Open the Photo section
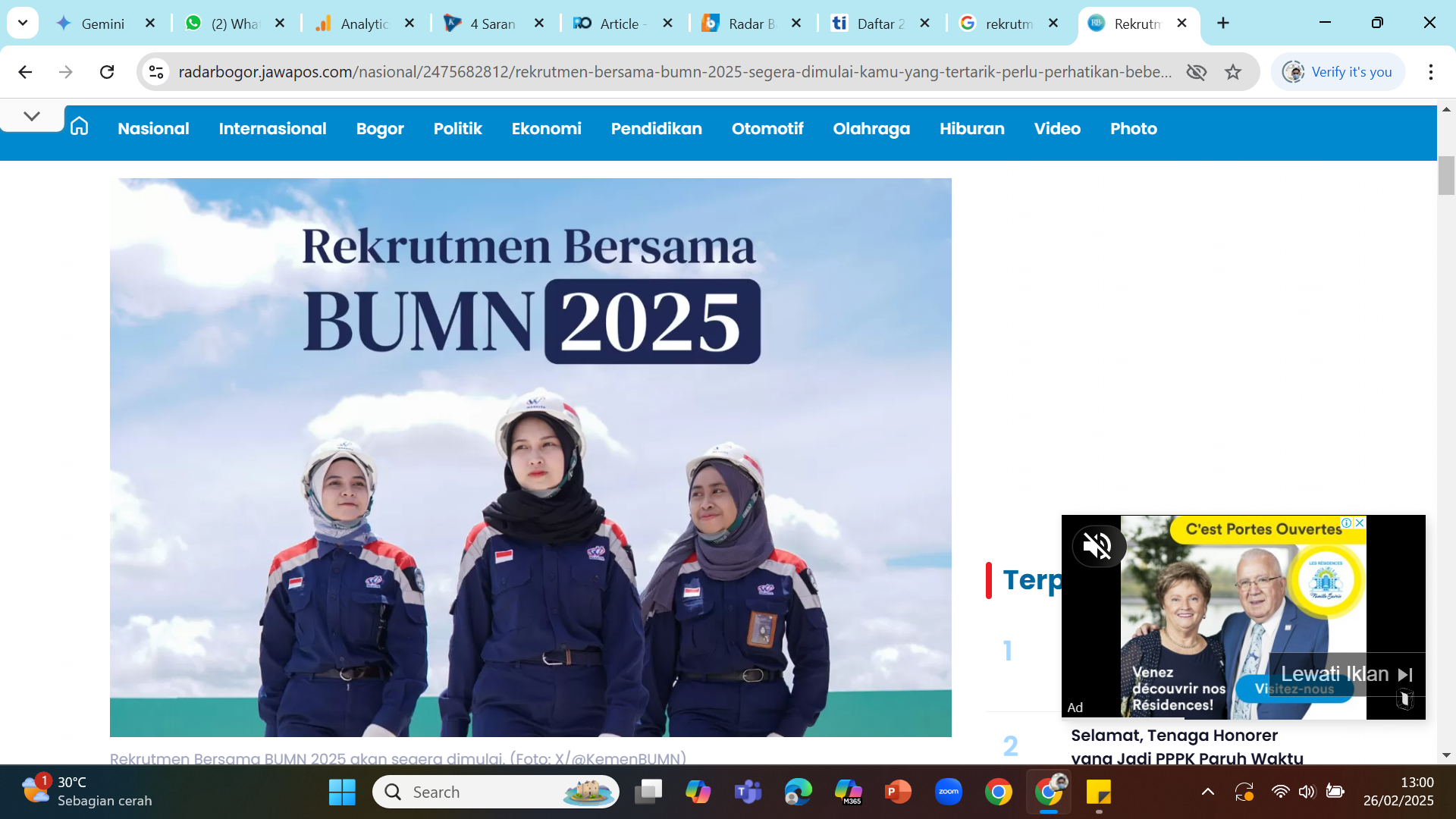 click(x=1133, y=129)
